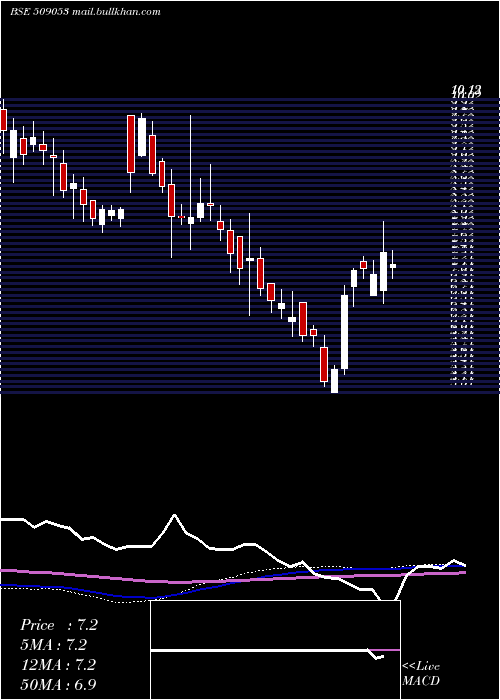Click inside the MACD inset box
The height and width of the screenshot is (700, 500).
(x=275, y=650)
